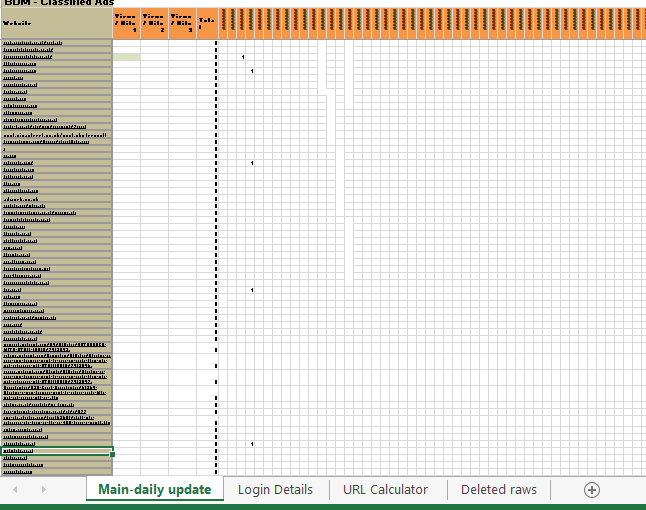Click the next sheet scroll arrow
The image size is (646, 510).
point(42,489)
